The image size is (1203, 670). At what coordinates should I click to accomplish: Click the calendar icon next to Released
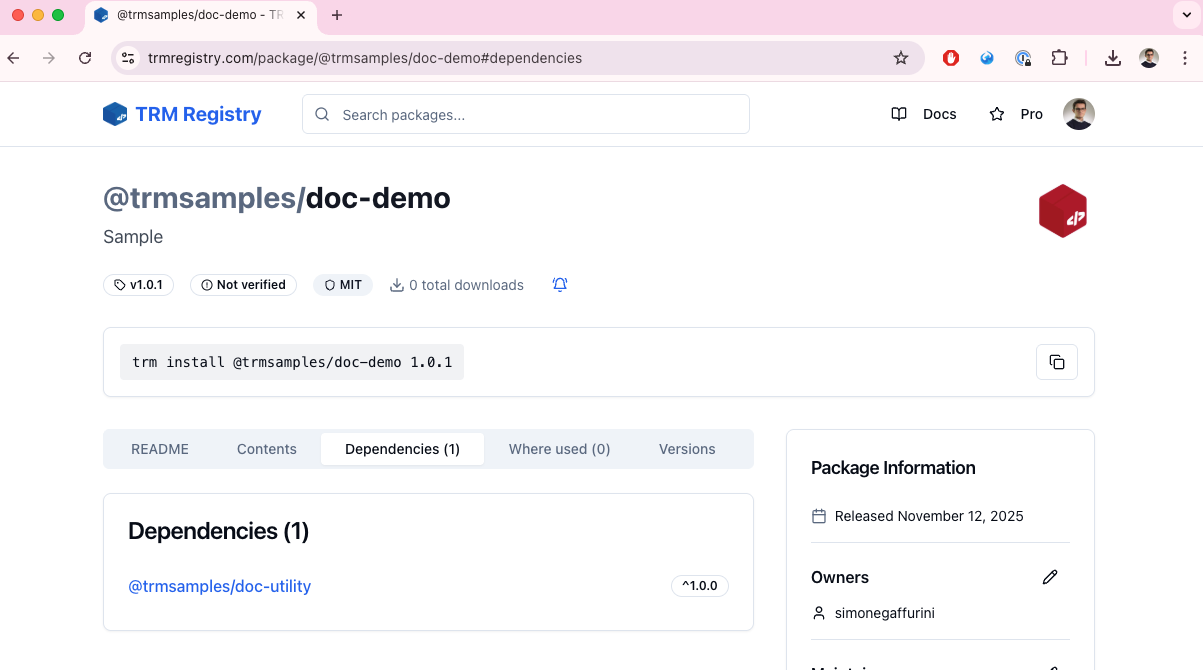pyautogui.click(x=819, y=516)
